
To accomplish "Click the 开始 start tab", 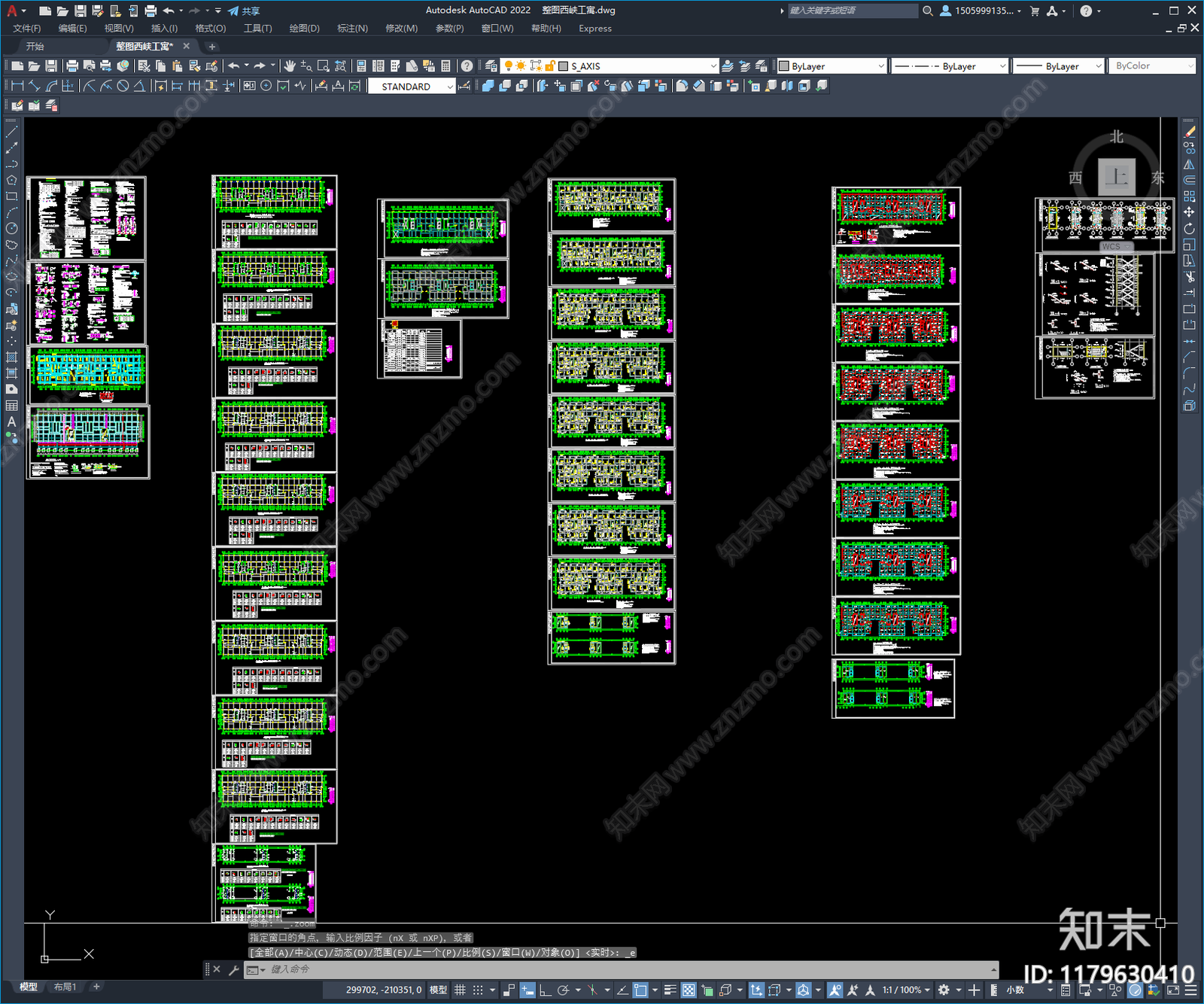I will click(35, 46).
